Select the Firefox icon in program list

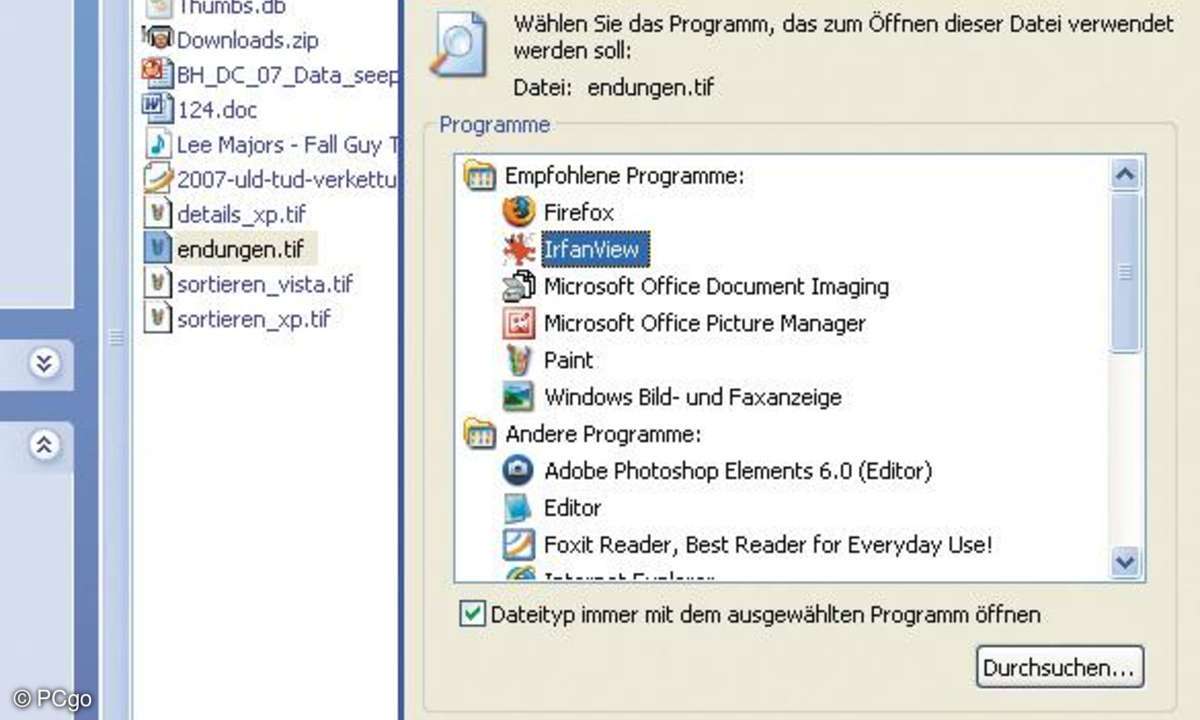point(519,212)
